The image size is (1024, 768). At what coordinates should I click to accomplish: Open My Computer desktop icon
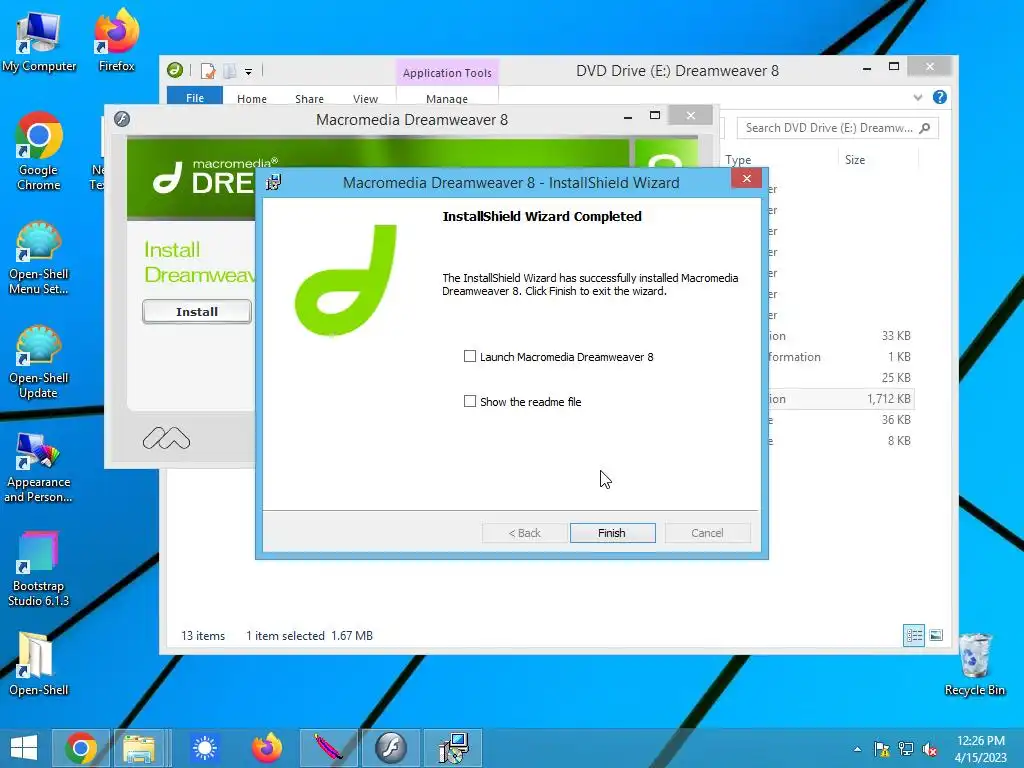tap(39, 42)
